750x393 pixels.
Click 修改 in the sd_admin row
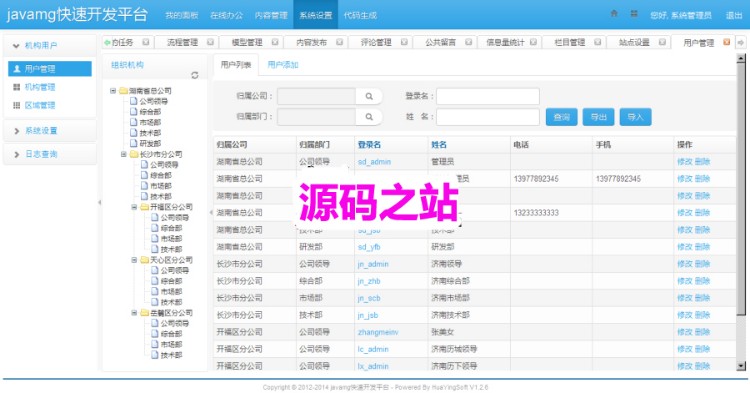coord(684,162)
